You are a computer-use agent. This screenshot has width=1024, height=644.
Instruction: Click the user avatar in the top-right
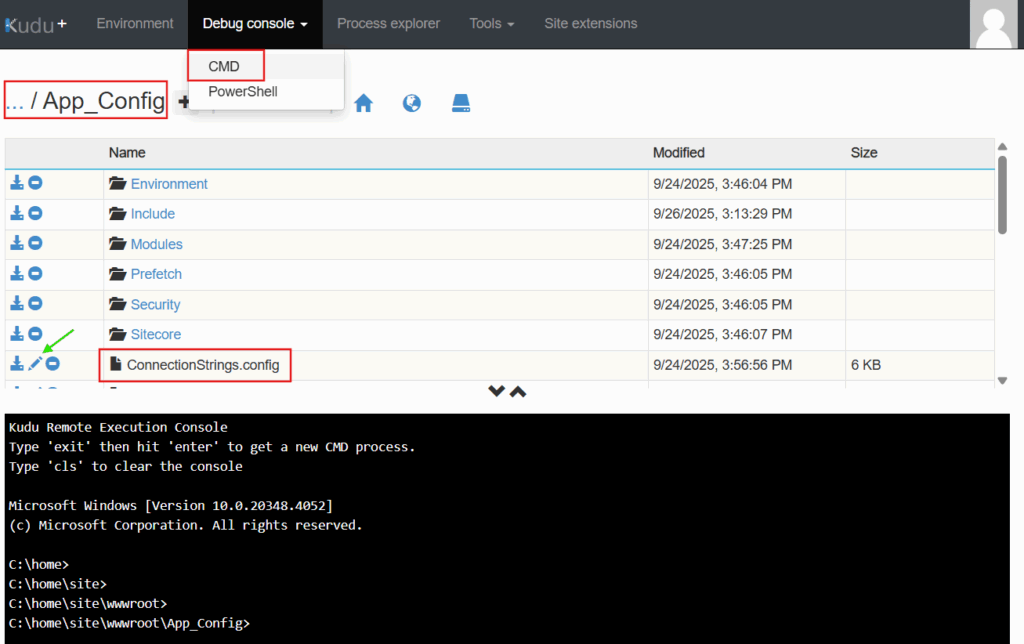pos(994,24)
